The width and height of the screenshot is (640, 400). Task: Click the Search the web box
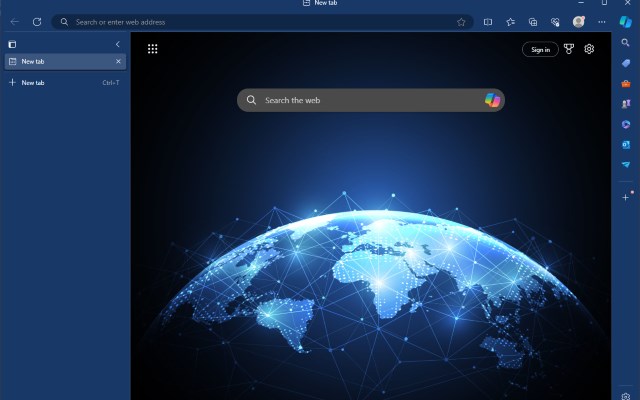(x=371, y=100)
